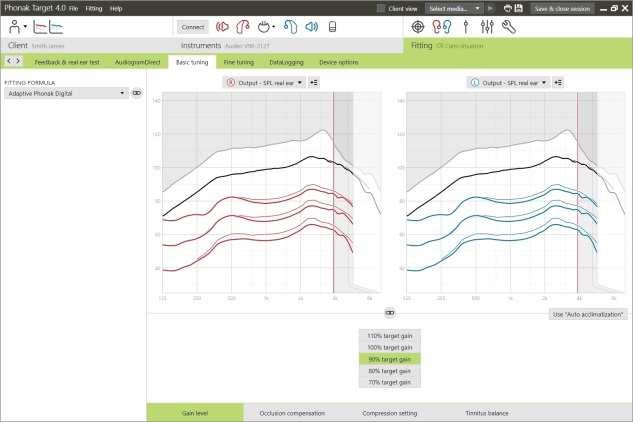Open right graph curve options icon
Image resolution: width=633 pixels, height=422 pixels.
tap(313, 83)
